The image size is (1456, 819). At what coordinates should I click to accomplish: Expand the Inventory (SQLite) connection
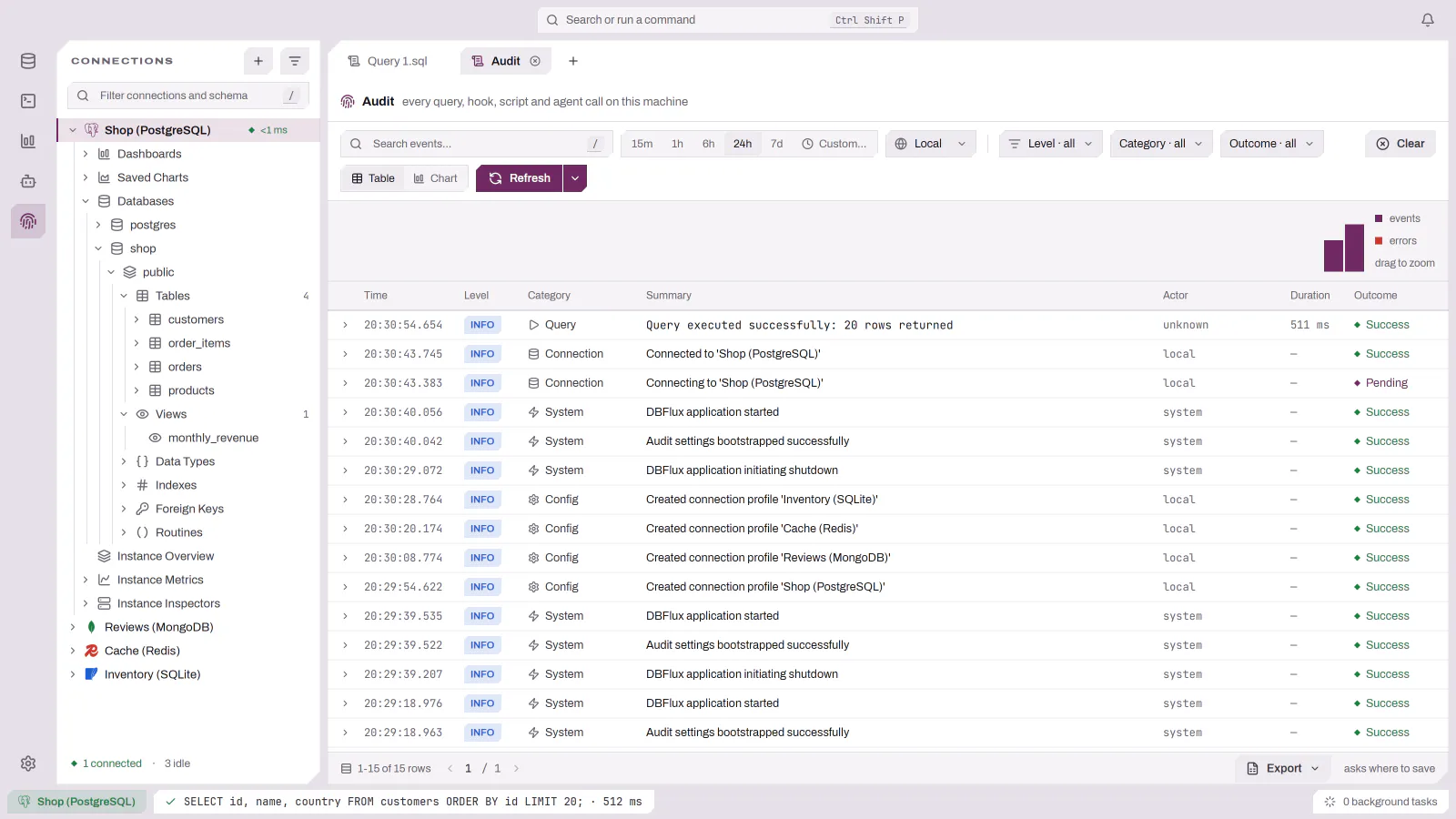[x=73, y=674]
